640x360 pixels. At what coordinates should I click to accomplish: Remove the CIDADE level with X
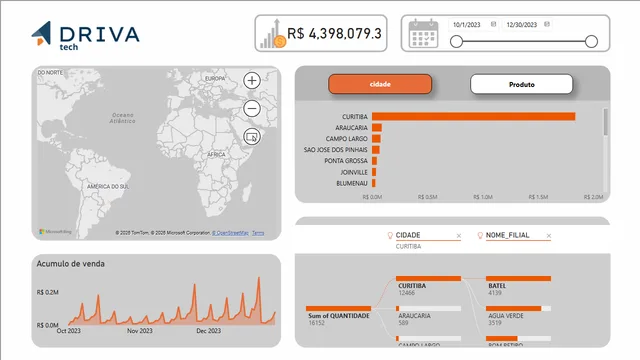pyautogui.click(x=459, y=236)
